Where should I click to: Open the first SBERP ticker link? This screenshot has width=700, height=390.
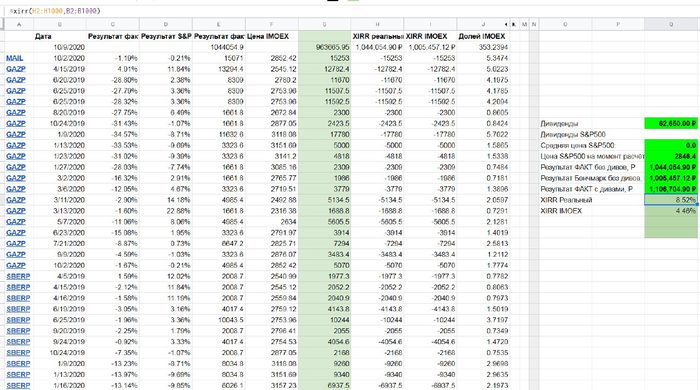pyautogui.click(x=18, y=276)
